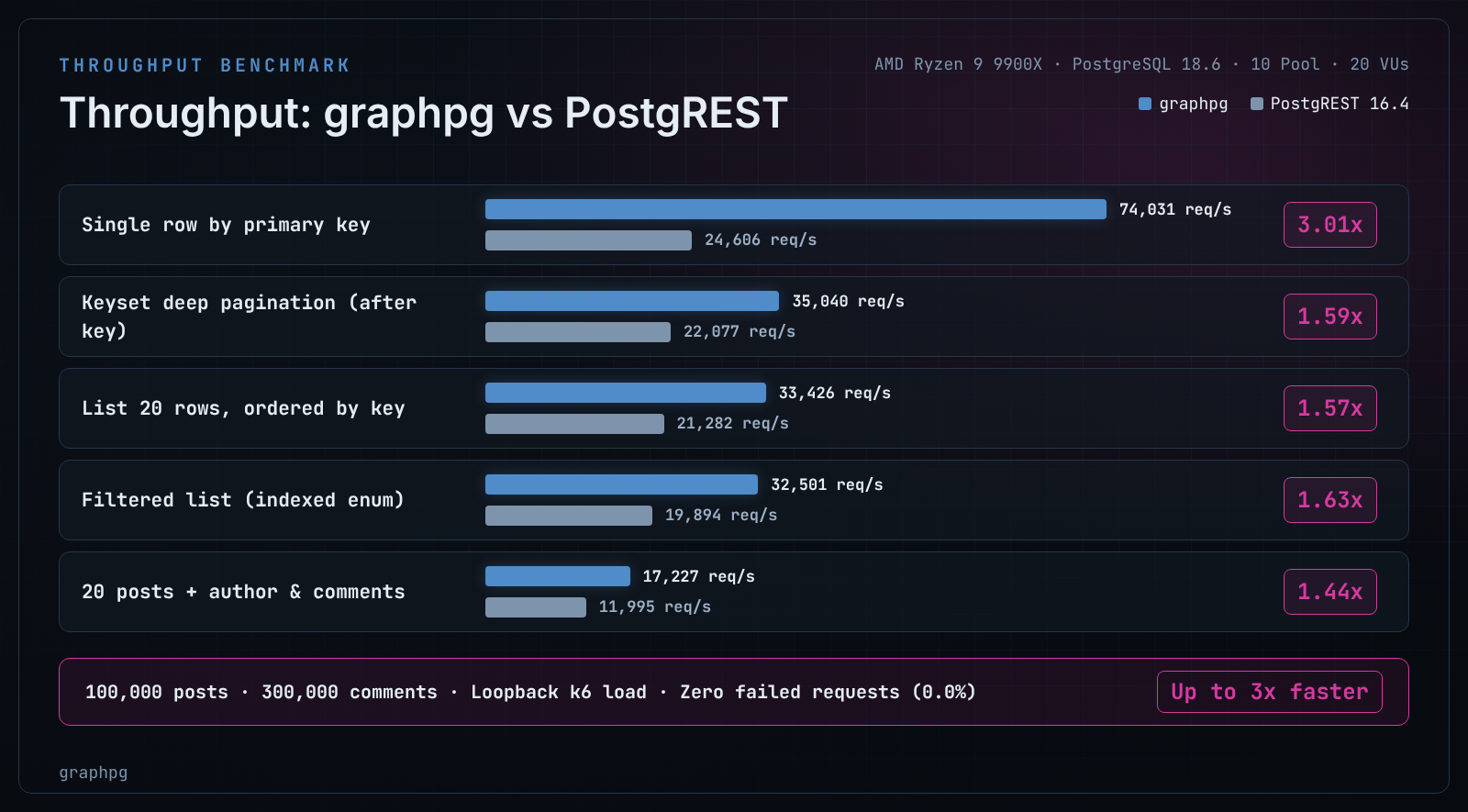Click the 74,031 req/s blue bar
Screen dimensions: 1468x812
click(795, 209)
